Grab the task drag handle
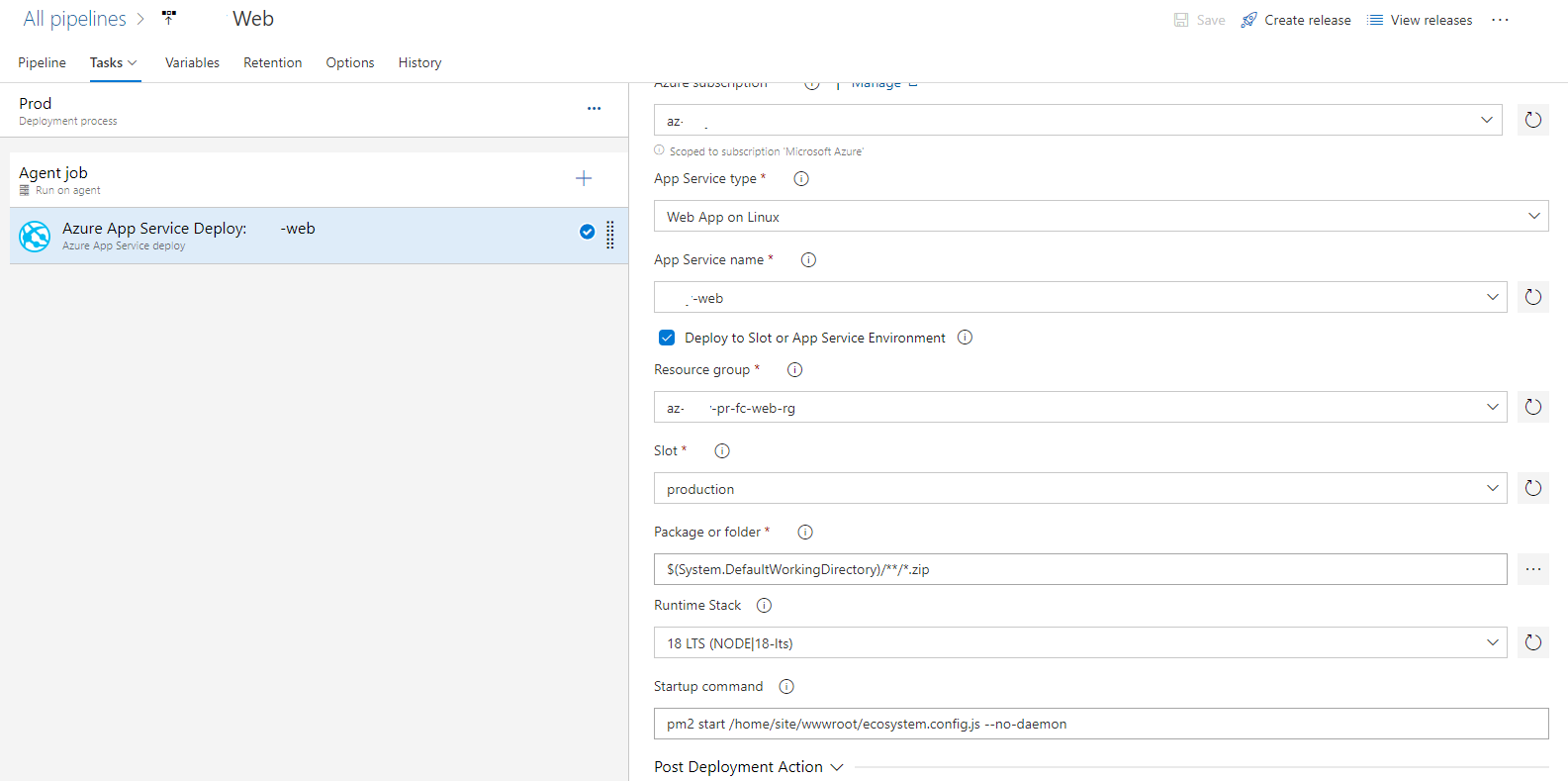 [610, 235]
